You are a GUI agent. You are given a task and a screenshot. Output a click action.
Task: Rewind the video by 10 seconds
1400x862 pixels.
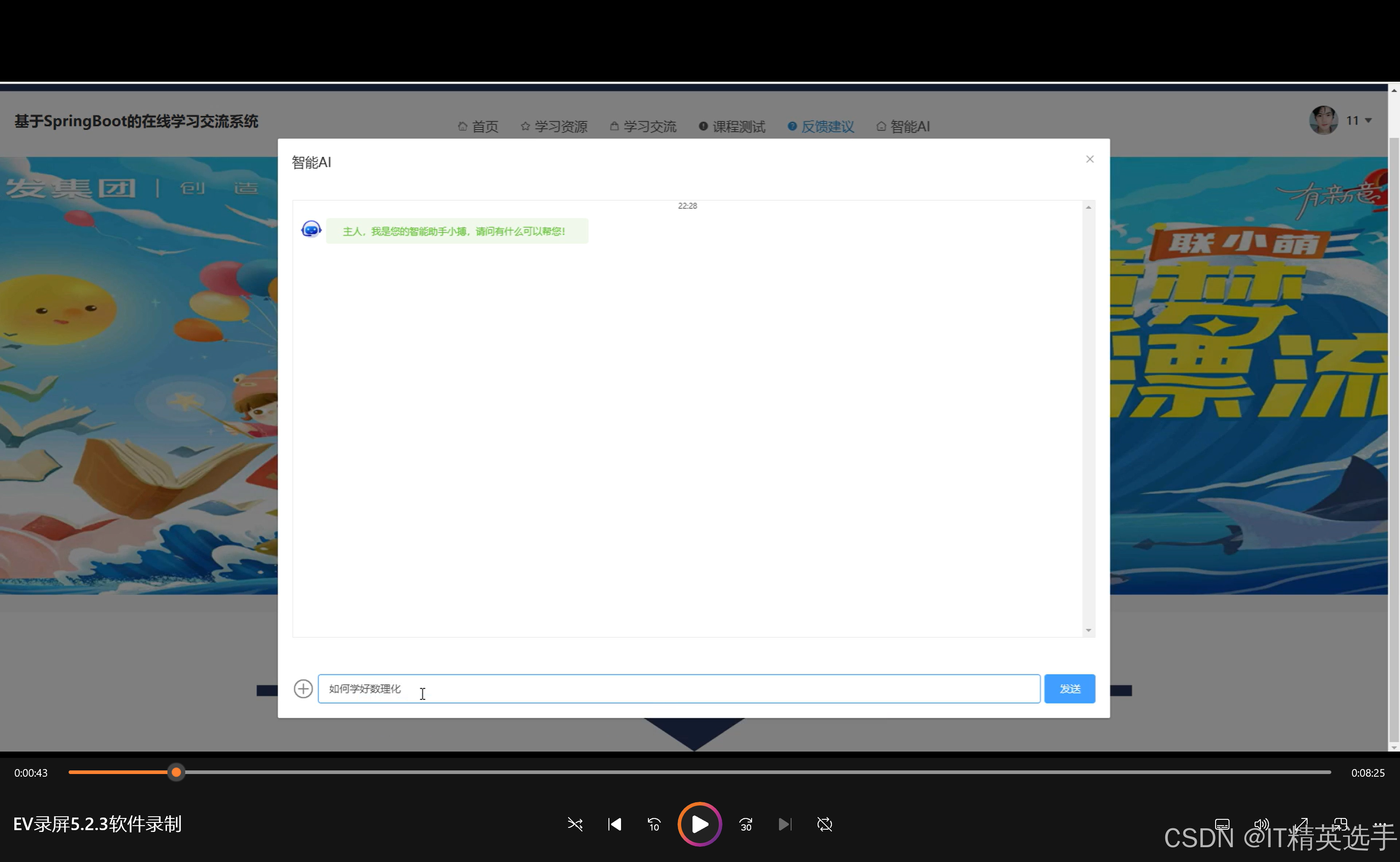tap(654, 824)
